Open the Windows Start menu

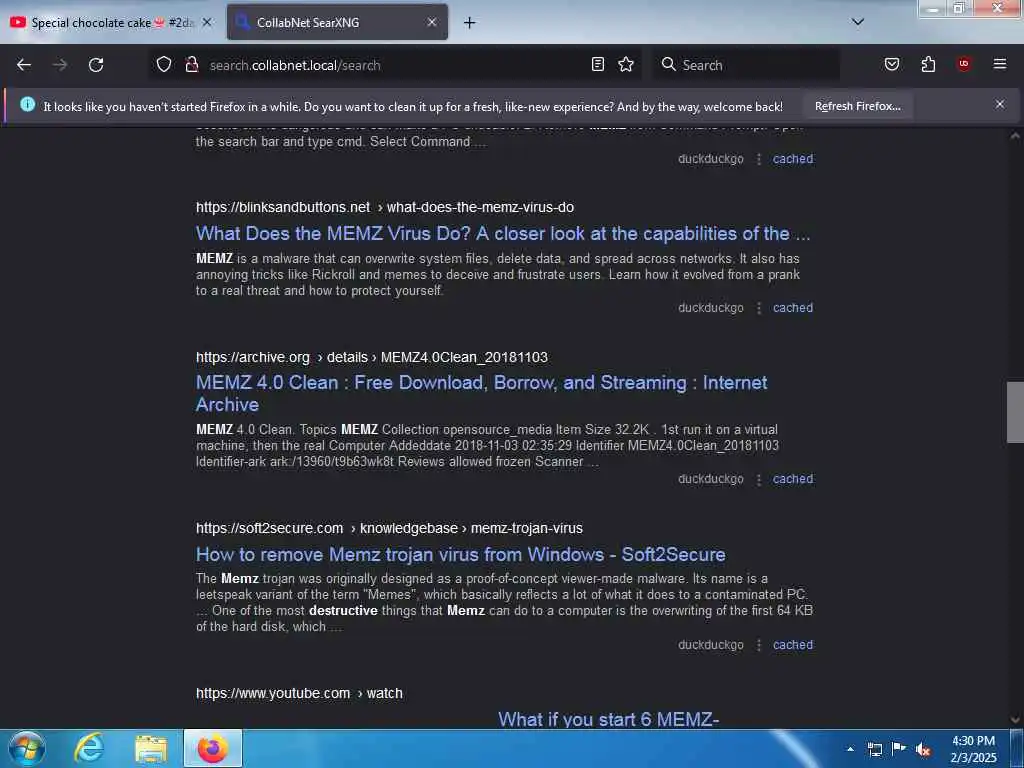pyautogui.click(x=27, y=748)
